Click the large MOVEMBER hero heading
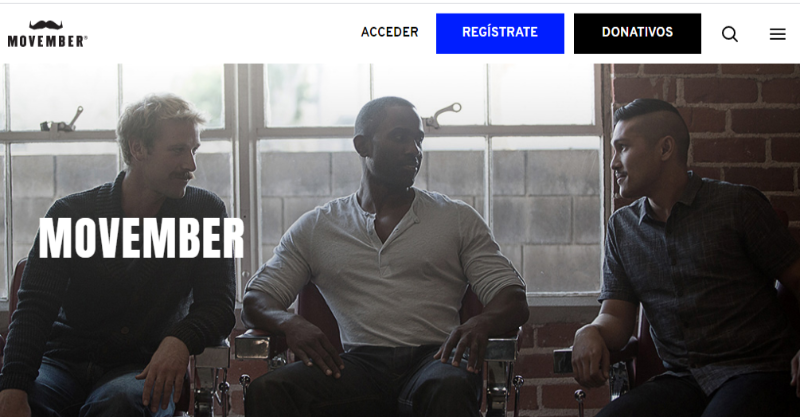800x417 pixels. click(x=141, y=238)
